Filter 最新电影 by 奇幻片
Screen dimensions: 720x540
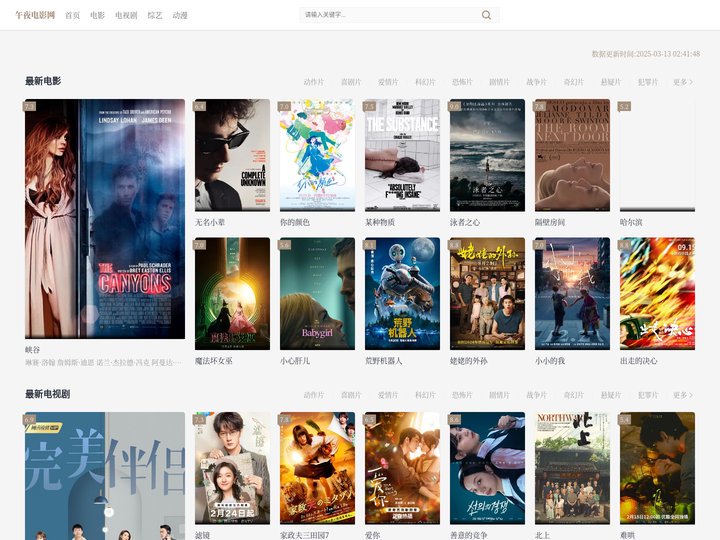pyautogui.click(x=574, y=82)
